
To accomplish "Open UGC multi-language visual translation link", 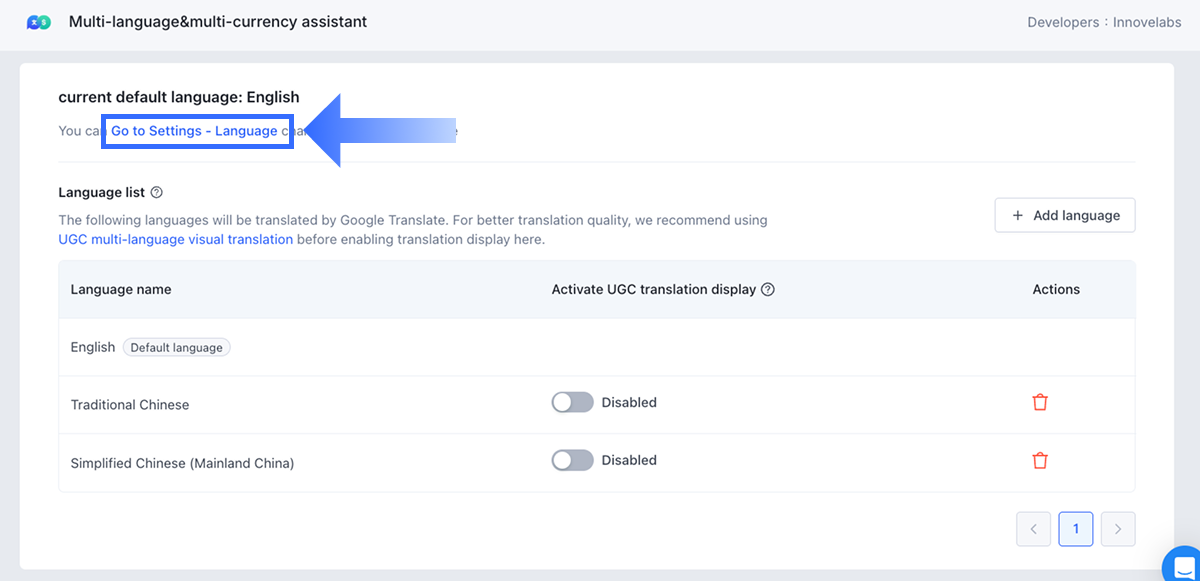I will pos(176,240).
